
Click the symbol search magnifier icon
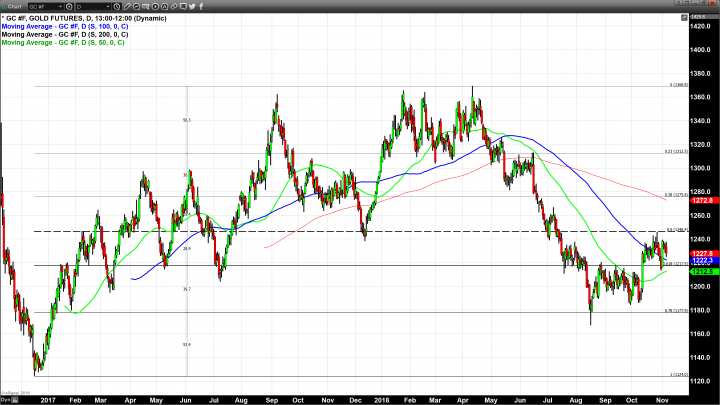pos(69,6)
